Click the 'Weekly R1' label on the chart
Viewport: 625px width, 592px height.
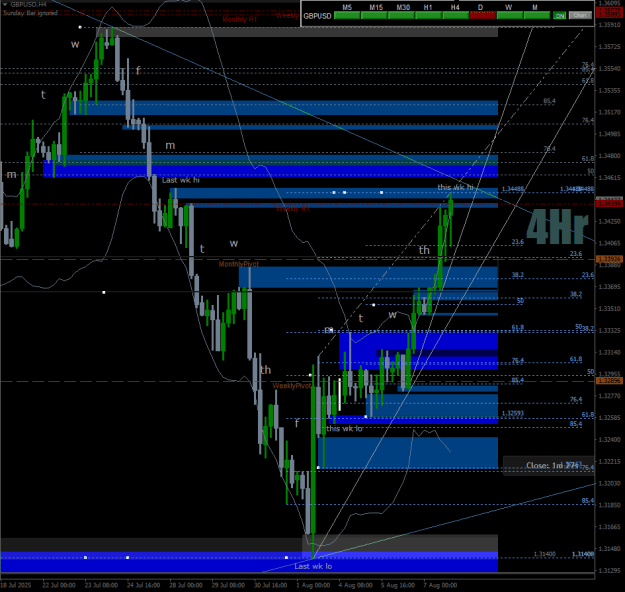click(x=293, y=208)
